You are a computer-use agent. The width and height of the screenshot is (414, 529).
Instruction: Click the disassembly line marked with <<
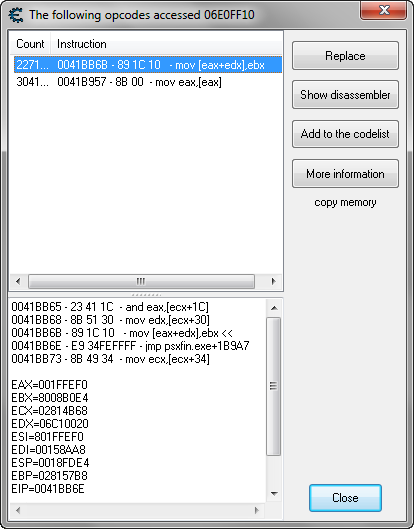122,333
